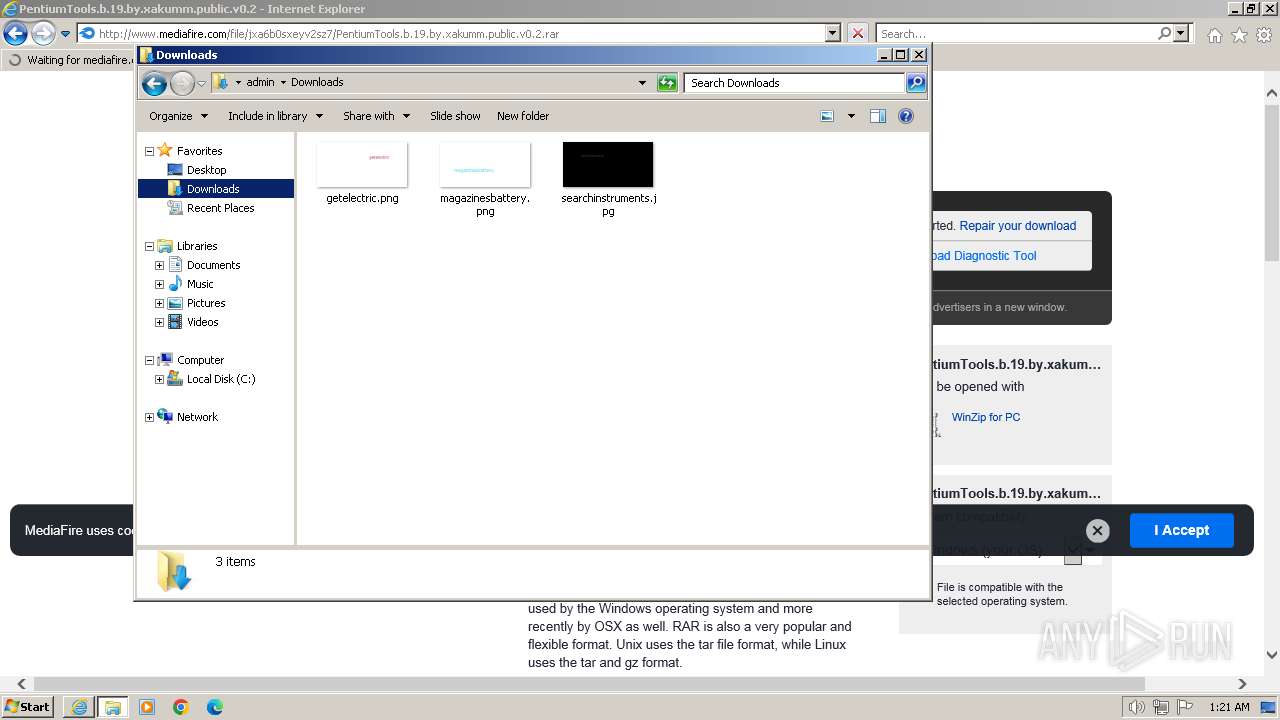Change the view with the views icon
The height and width of the screenshot is (720, 1280).
827,116
